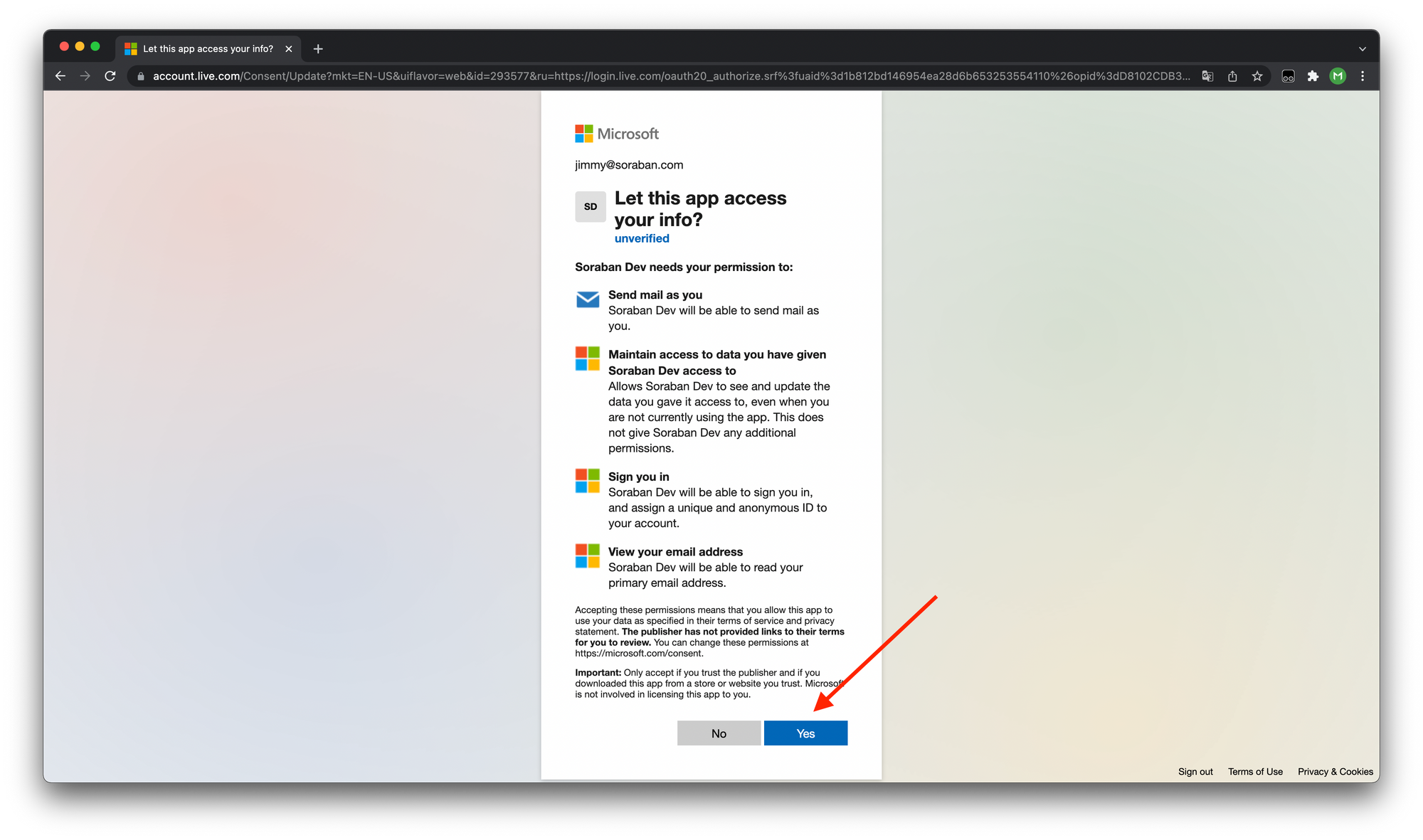Click the SD app avatar icon
The width and height of the screenshot is (1423, 840).
591,206
